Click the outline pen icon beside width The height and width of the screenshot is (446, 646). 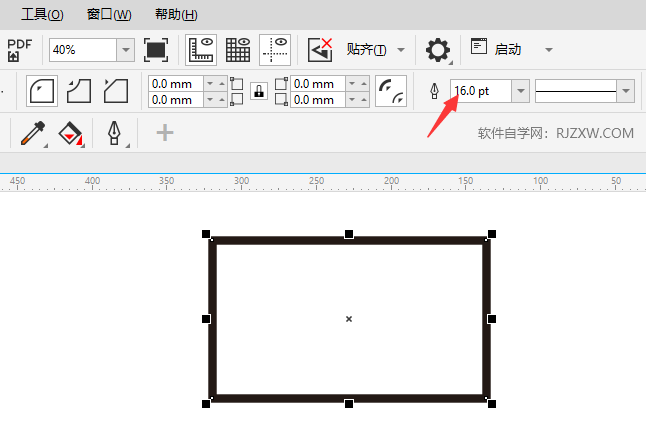pos(434,91)
